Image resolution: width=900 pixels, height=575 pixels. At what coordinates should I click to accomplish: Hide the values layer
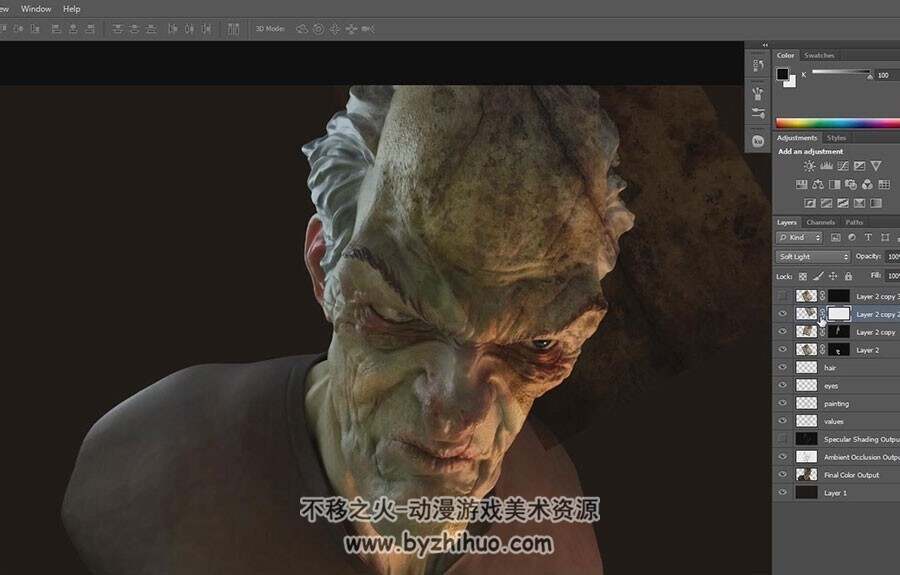(782, 421)
